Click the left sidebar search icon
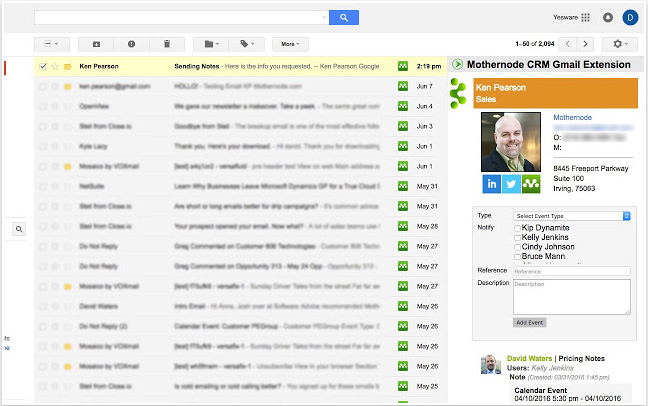Image resolution: width=648 pixels, height=406 pixels. point(19,229)
